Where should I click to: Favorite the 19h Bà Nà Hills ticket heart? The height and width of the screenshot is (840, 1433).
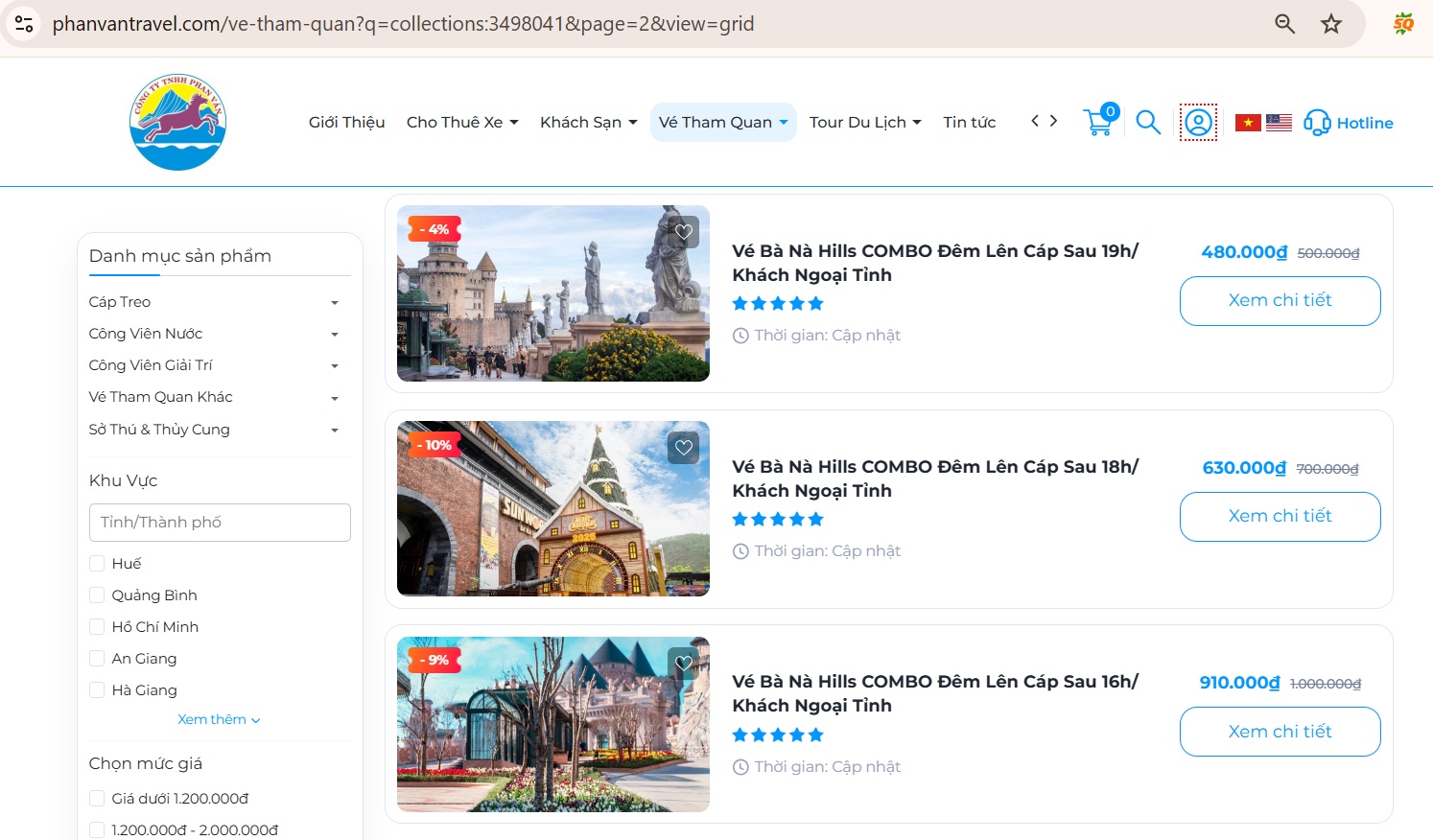pyautogui.click(x=684, y=232)
